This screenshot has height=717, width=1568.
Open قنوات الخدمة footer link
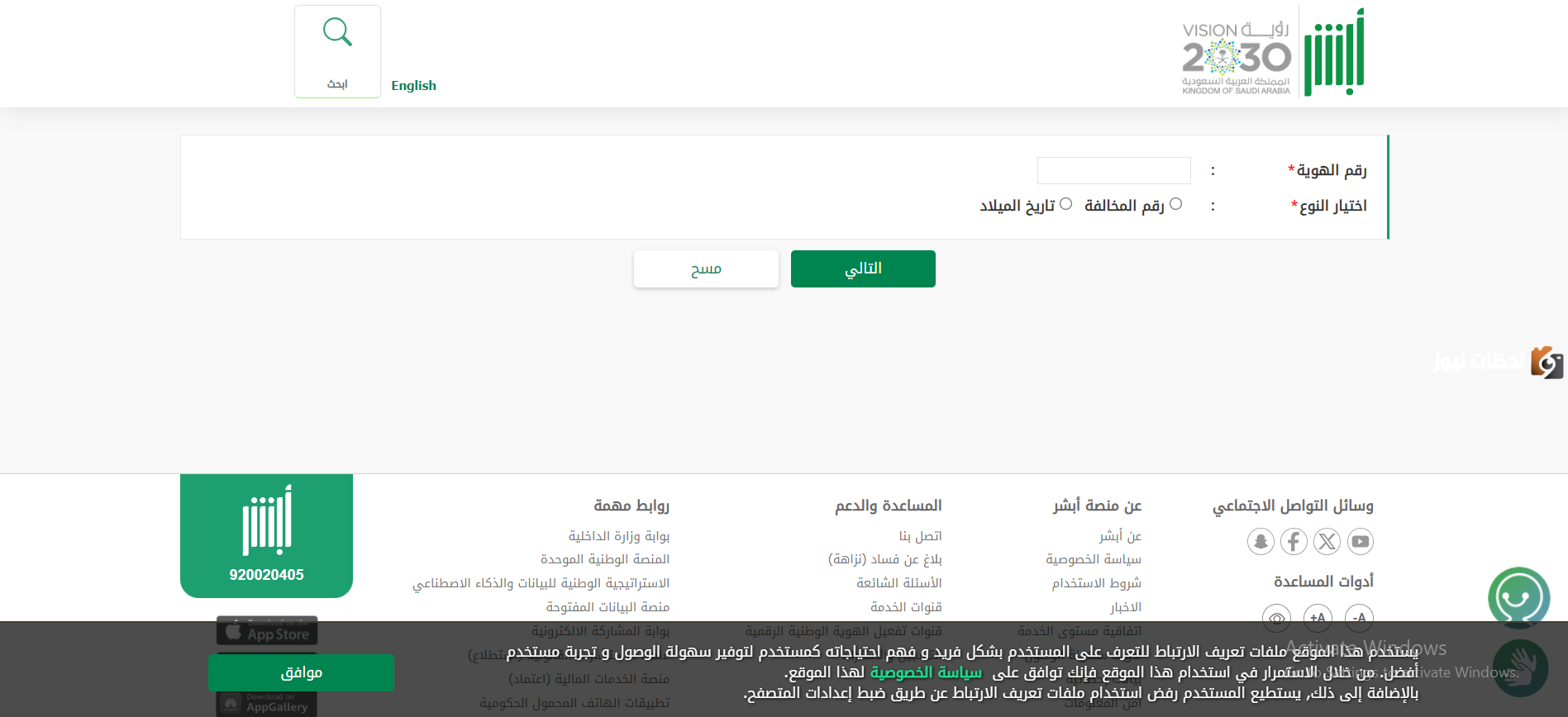pos(906,607)
